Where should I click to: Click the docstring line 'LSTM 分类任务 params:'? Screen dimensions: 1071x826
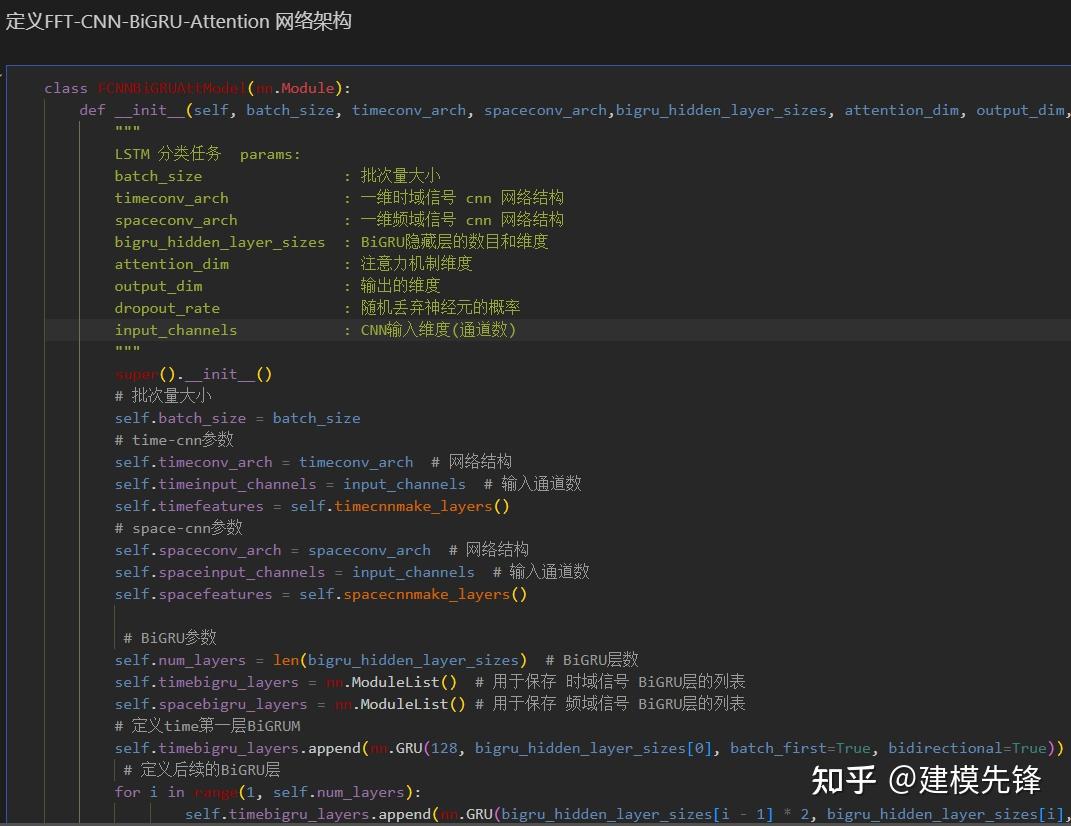tap(208, 154)
